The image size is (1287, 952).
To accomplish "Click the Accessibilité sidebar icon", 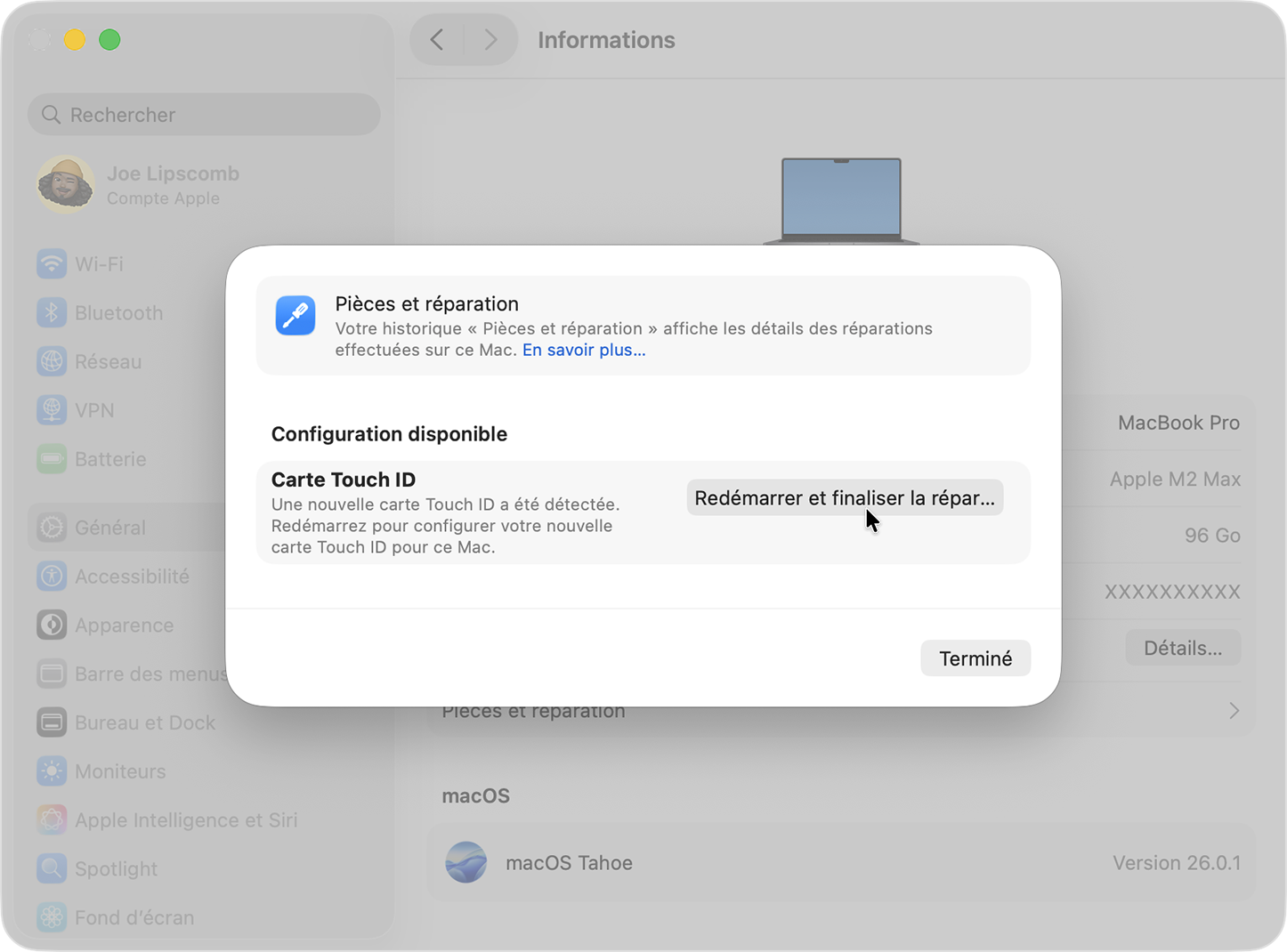I will click(52, 577).
